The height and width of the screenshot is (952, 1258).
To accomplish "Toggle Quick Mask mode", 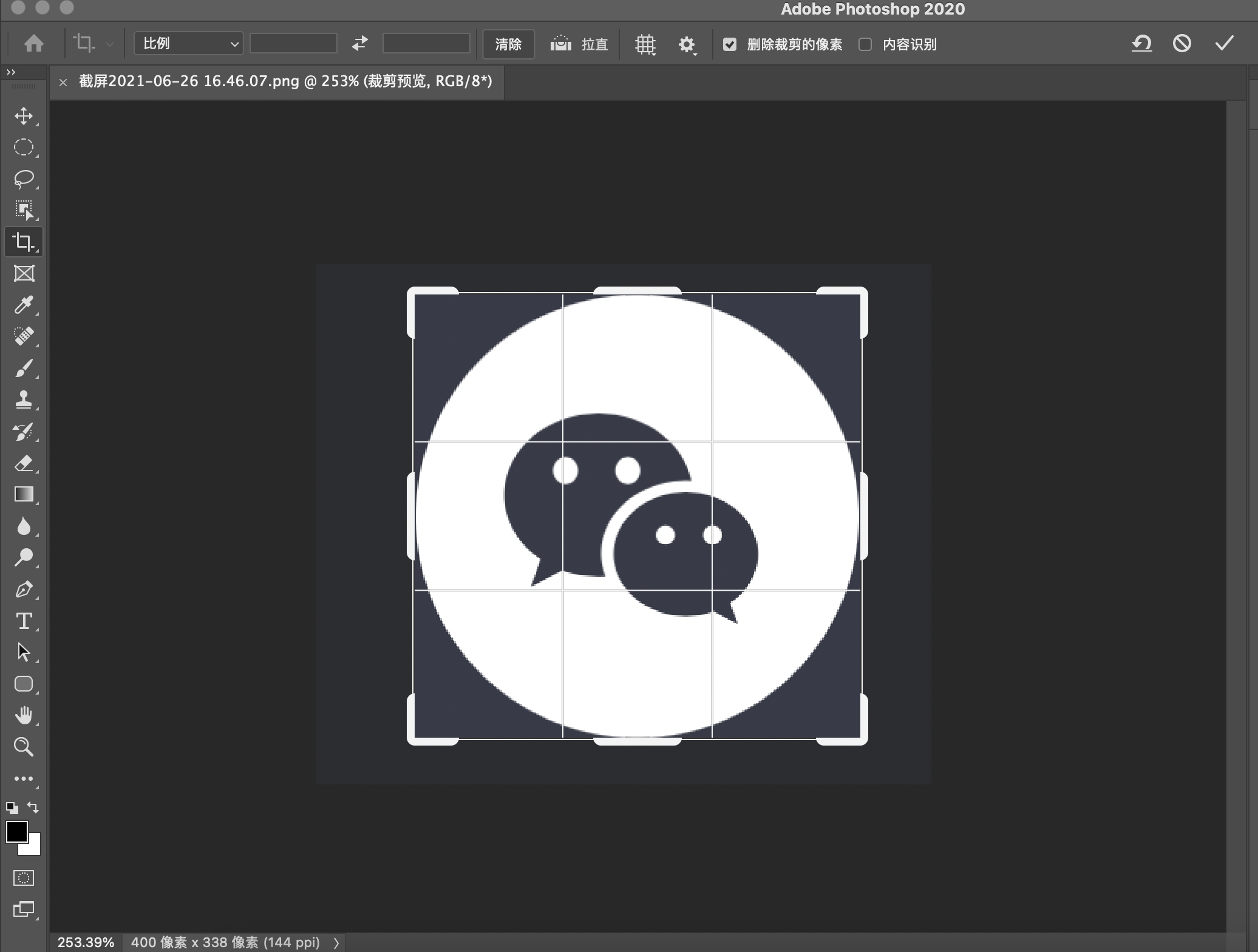I will (24, 878).
